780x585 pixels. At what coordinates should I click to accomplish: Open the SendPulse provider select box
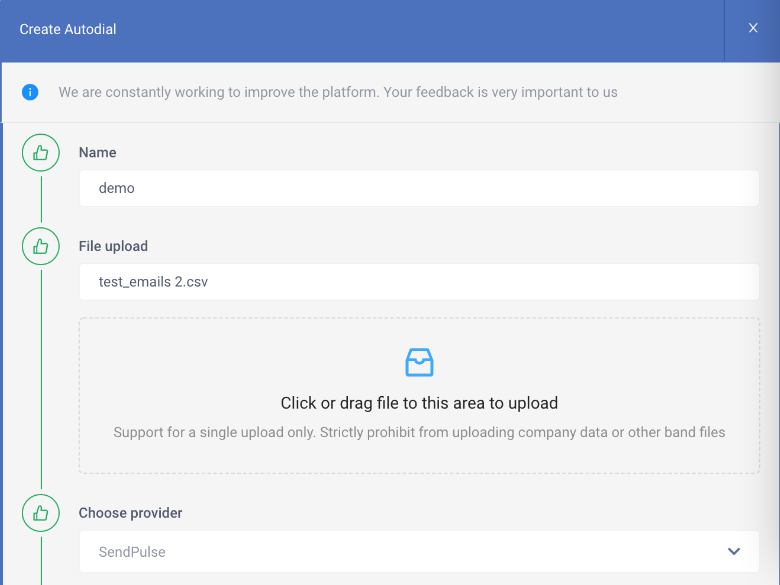coord(419,551)
